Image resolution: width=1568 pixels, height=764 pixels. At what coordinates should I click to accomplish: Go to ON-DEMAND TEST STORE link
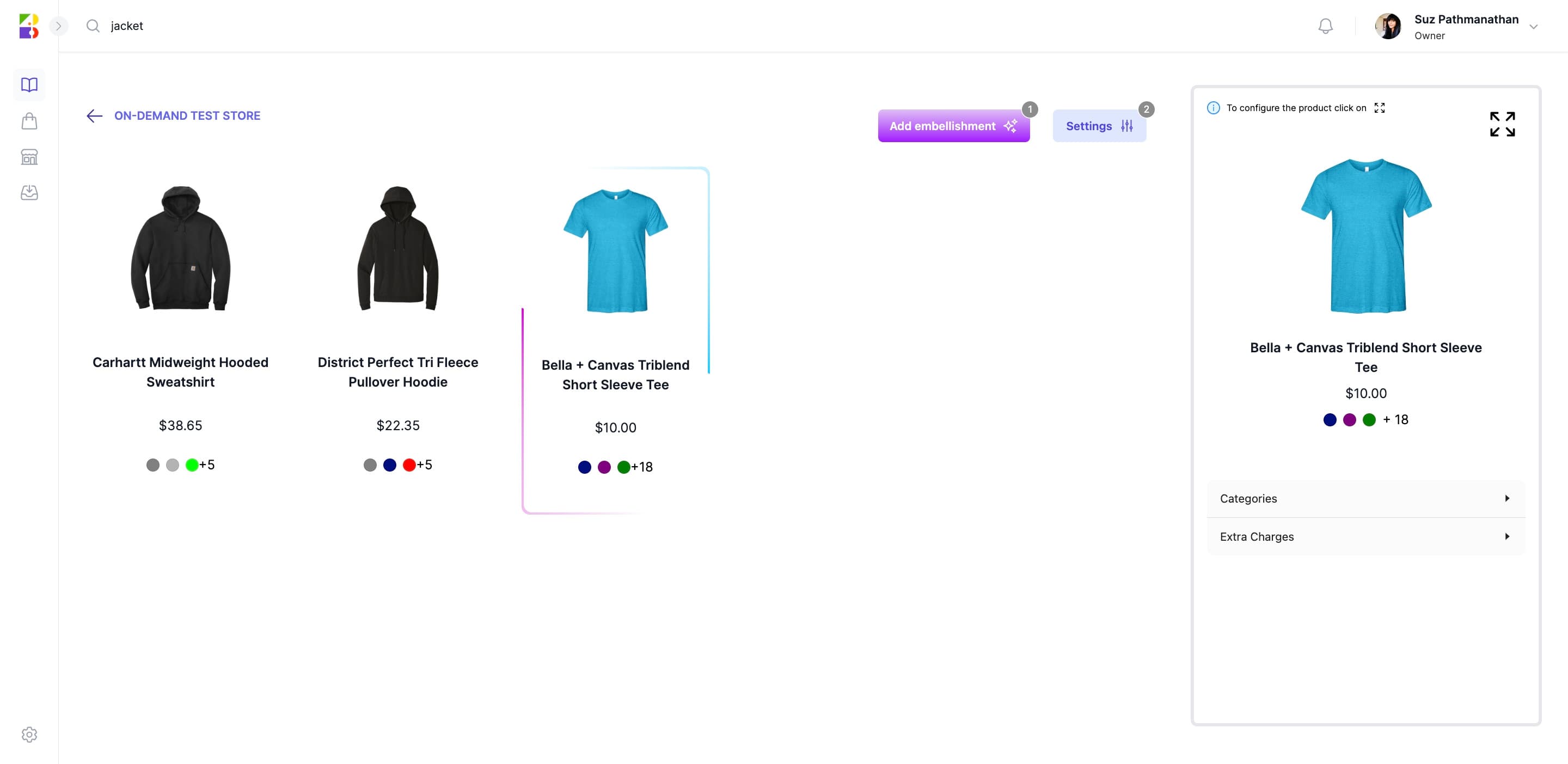click(x=187, y=115)
